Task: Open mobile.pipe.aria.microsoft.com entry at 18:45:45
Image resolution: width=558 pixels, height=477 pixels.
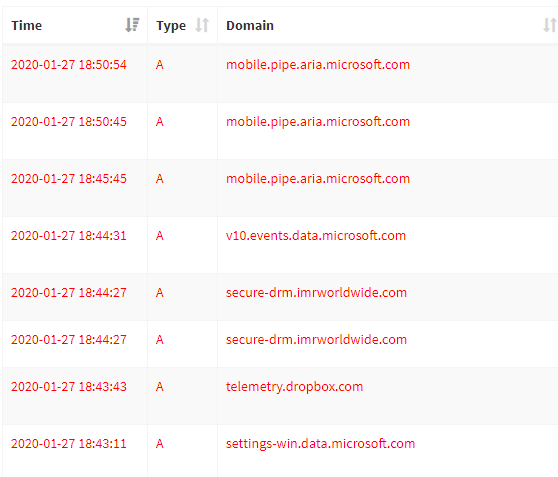Action: pyautogui.click(x=318, y=179)
